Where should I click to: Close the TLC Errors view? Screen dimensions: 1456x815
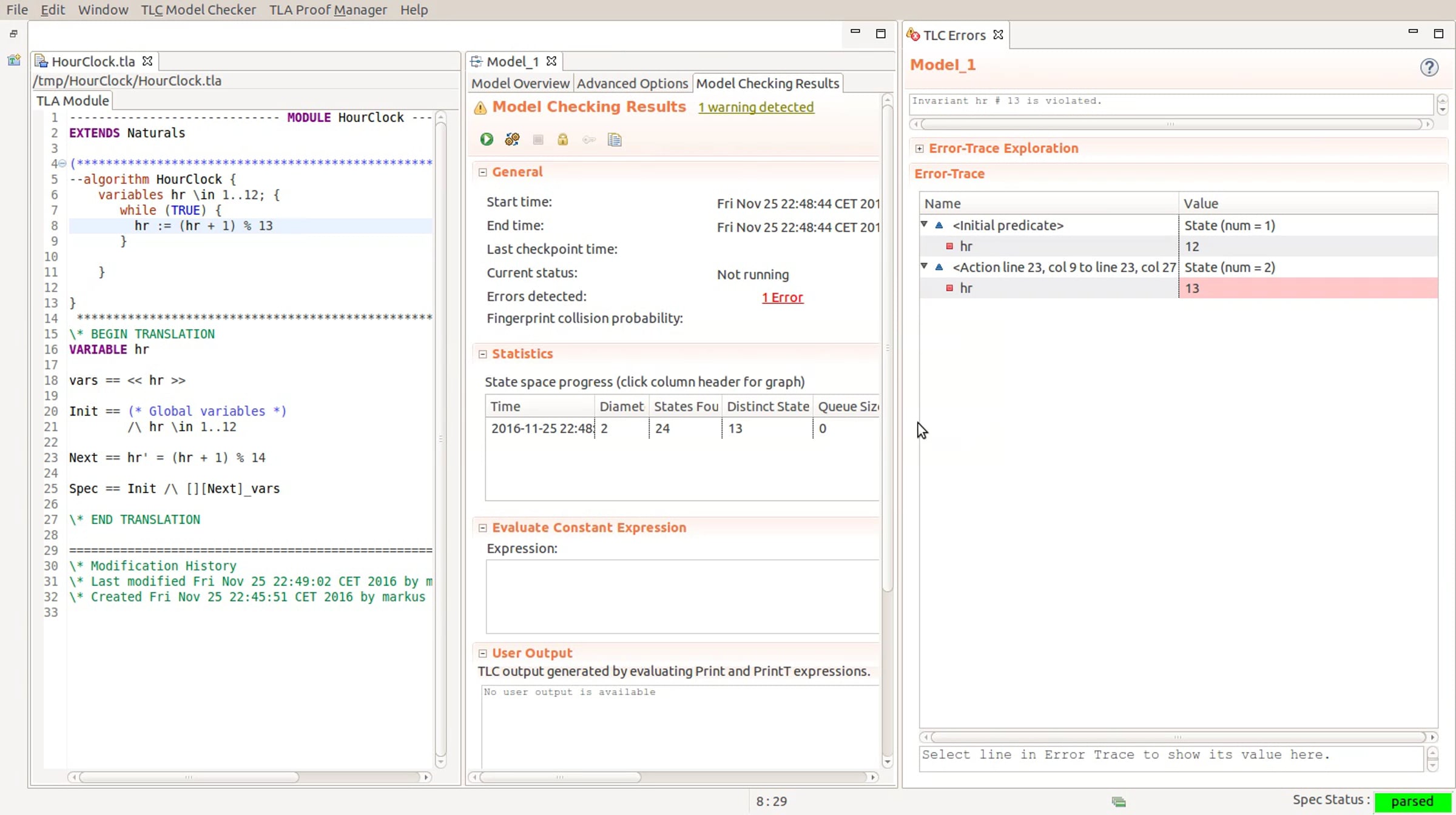tap(998, 35)
